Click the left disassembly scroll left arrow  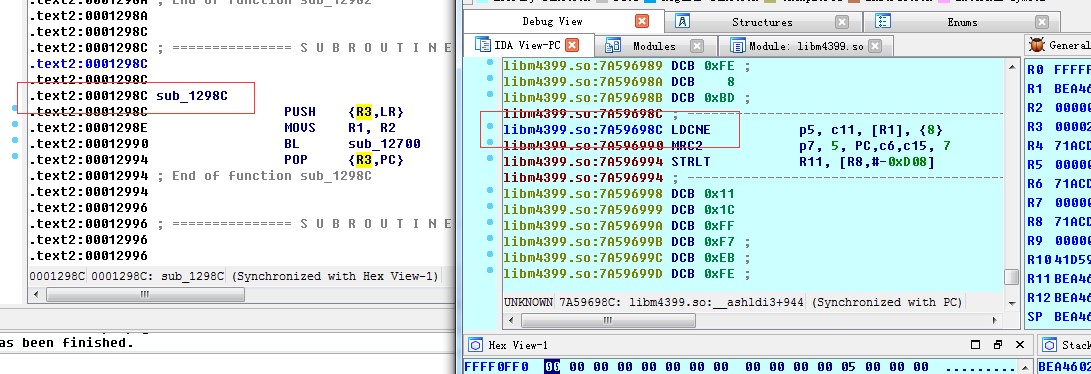click(x=37, y=295)
